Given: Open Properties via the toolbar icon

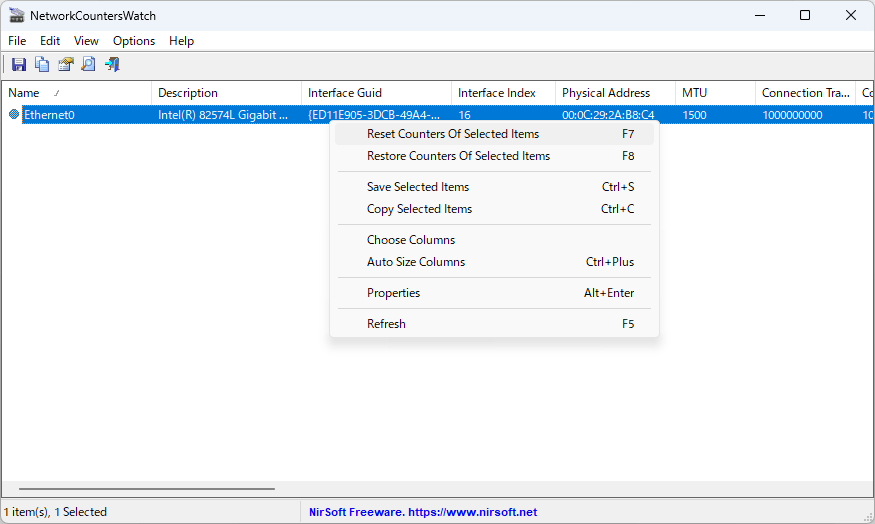Looking at the screenshot, I should [x=65, y=65].
